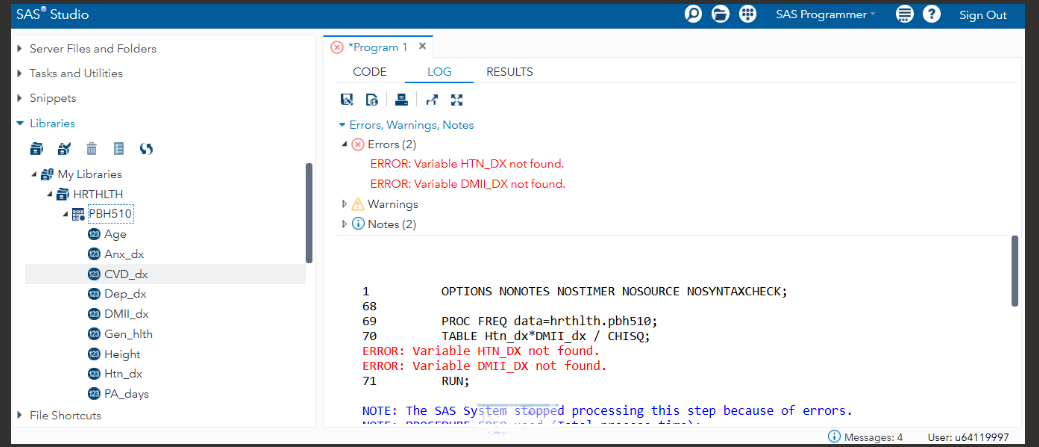Print the log using printer icon
Viewport: 1039px width, 447px height.
pyautogui.click(x=401, y=99)
